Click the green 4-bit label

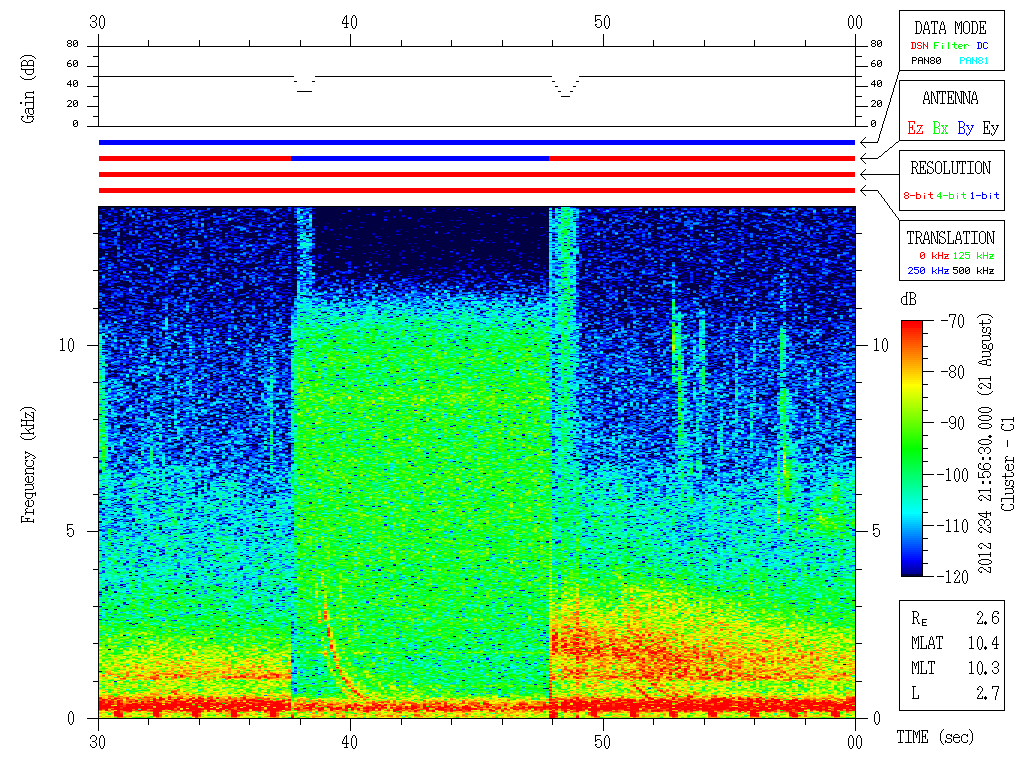951,195
